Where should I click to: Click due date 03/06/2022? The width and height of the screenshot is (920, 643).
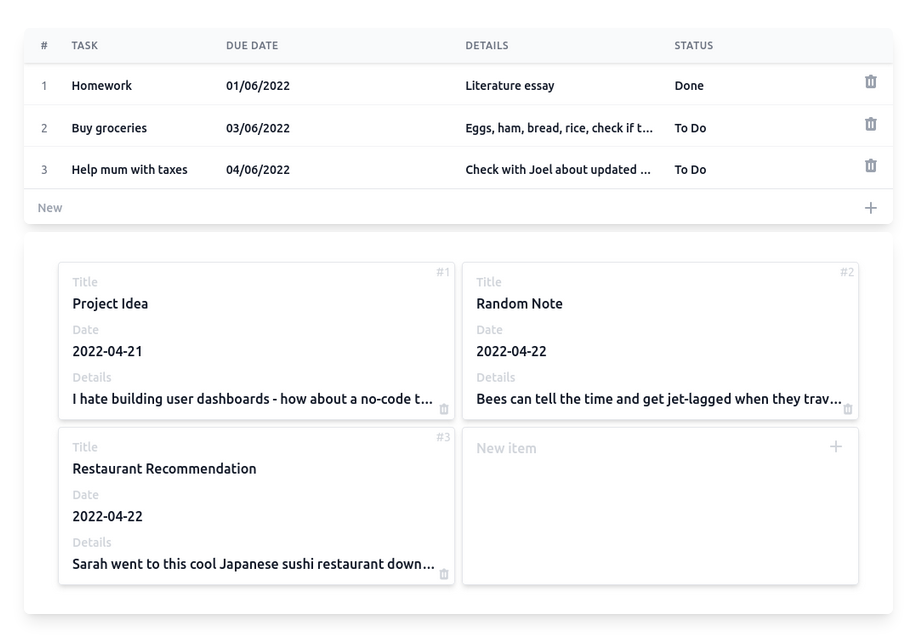pos(258,128)
